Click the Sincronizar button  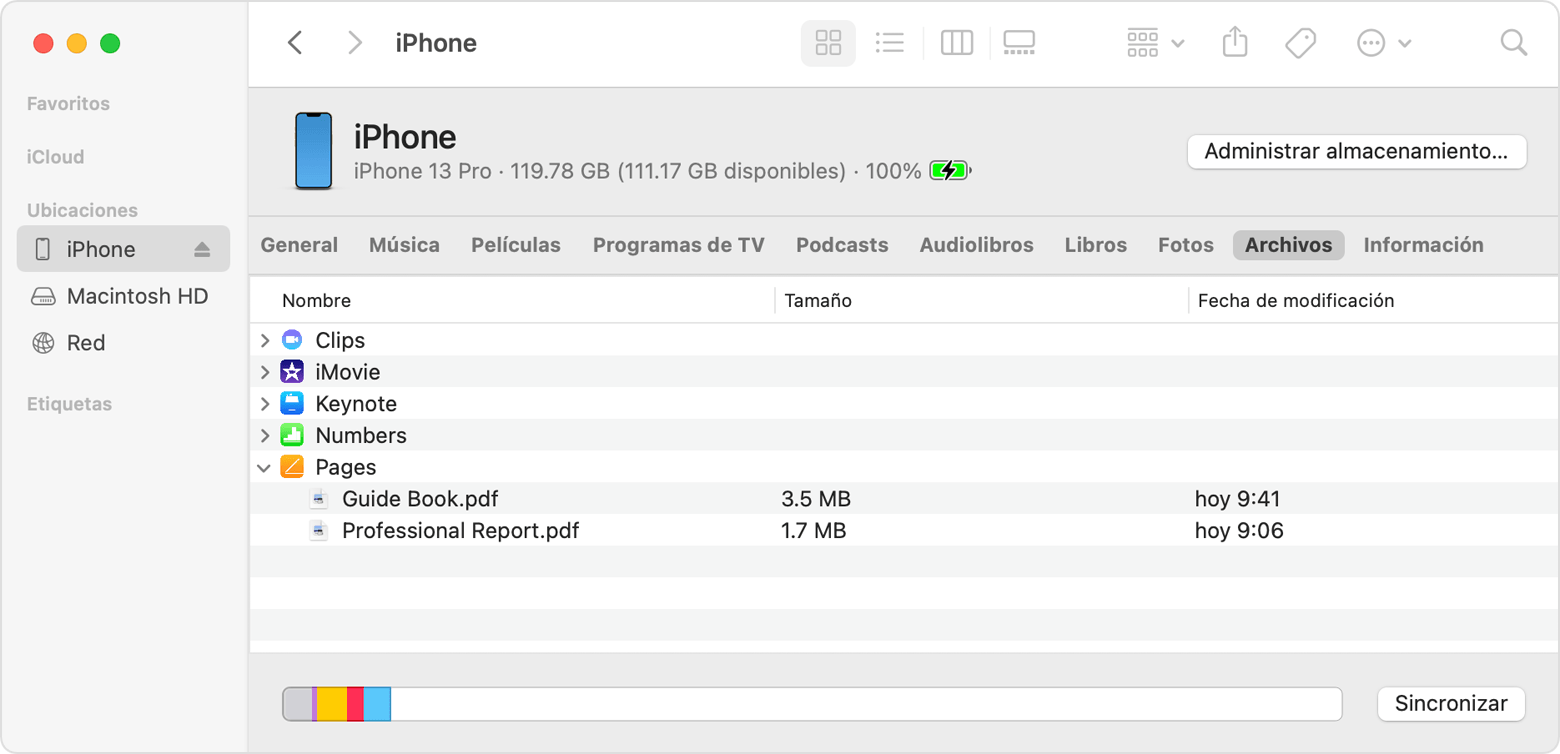(1451, 703)
